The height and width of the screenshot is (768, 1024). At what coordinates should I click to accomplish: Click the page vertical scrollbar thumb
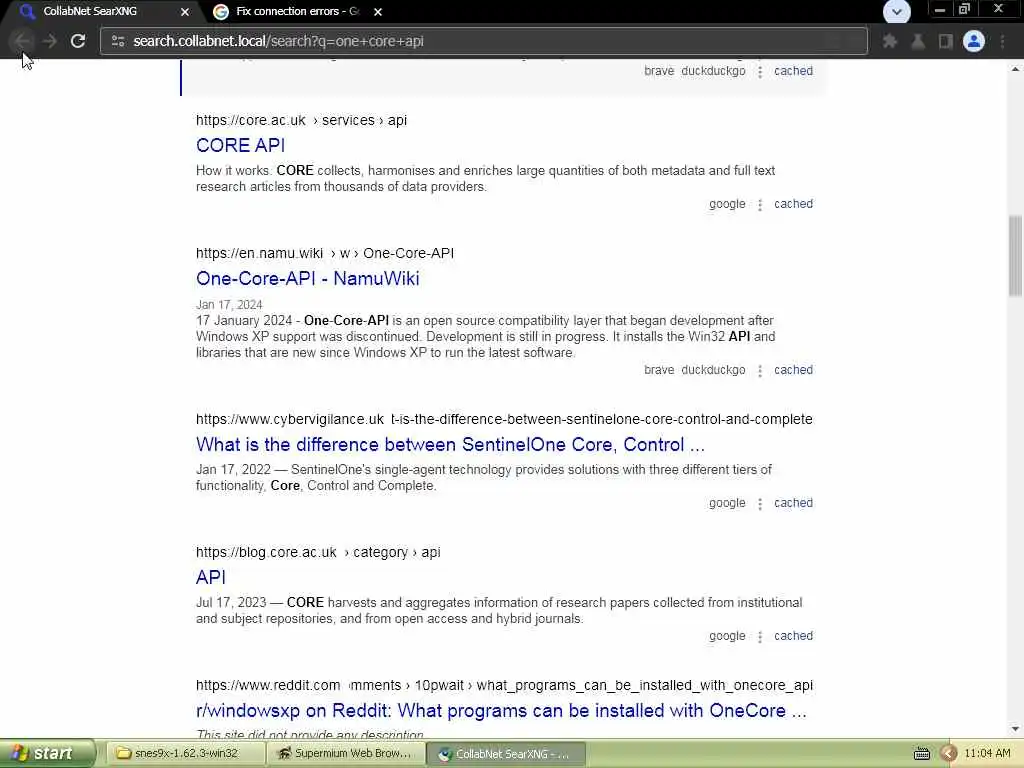(x=1015, y=255)
